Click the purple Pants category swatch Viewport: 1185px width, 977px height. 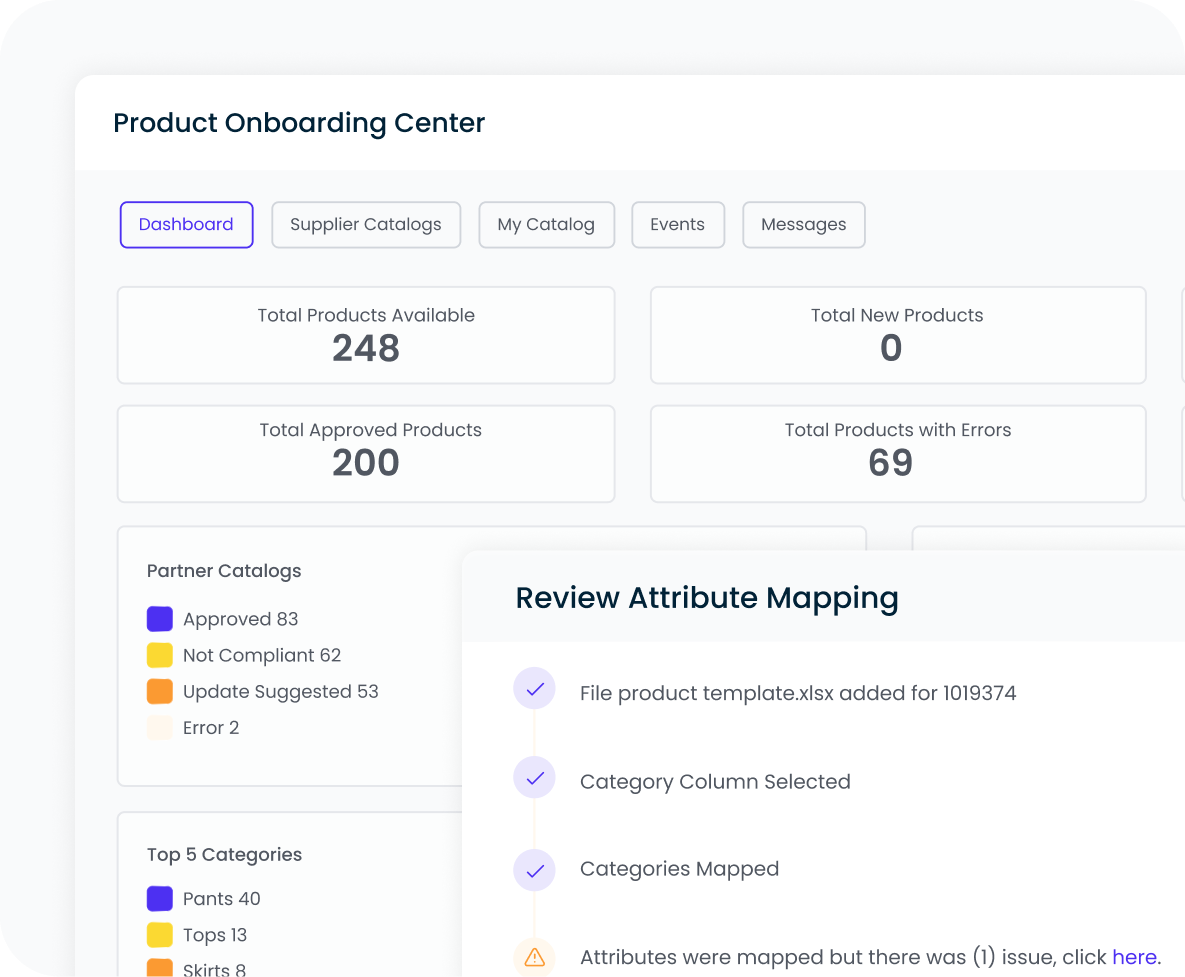point(160,898)
